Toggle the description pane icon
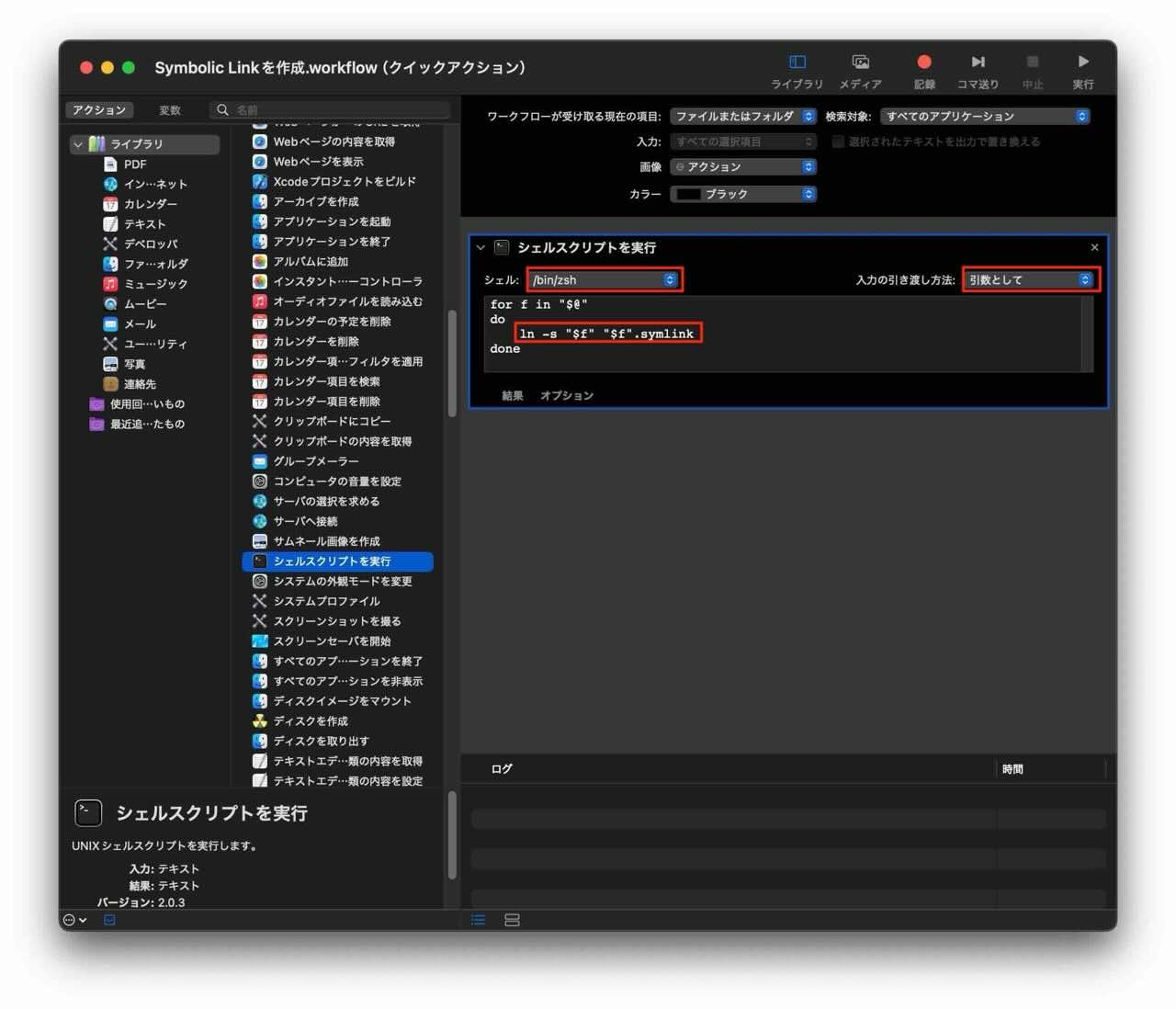Image resolution: width=1176 pixels, height=1009 pixels. point(109,921)
